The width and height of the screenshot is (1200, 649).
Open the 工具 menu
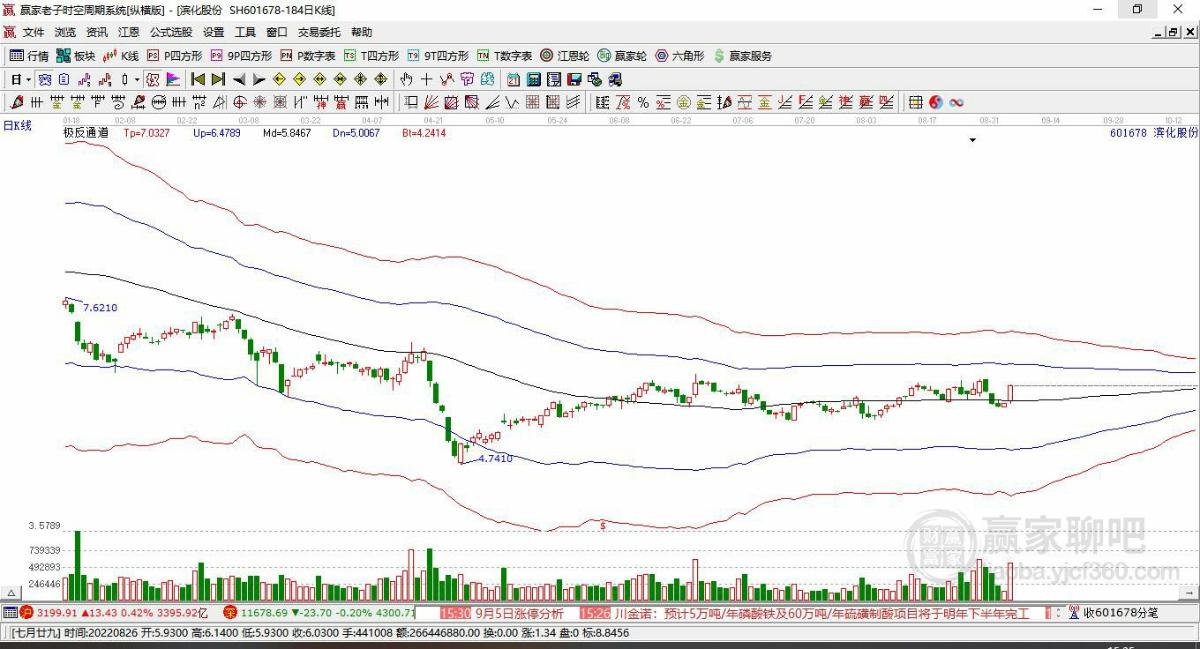(245, 32)
